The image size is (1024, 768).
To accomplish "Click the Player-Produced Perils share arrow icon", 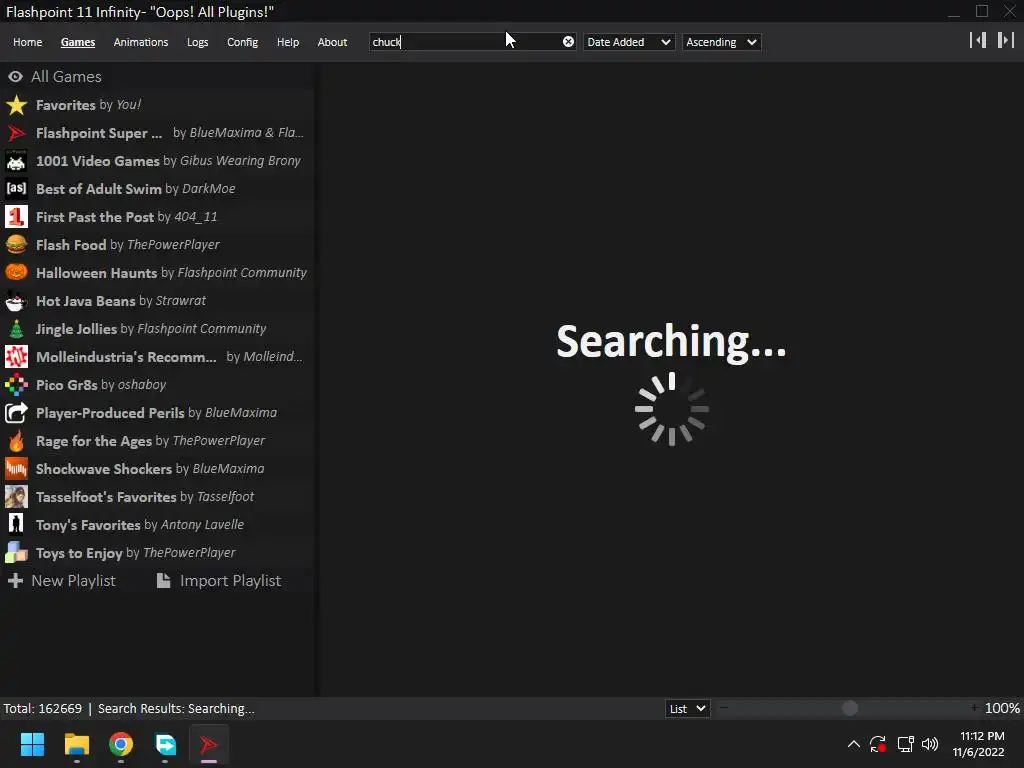I will (16, 413).
